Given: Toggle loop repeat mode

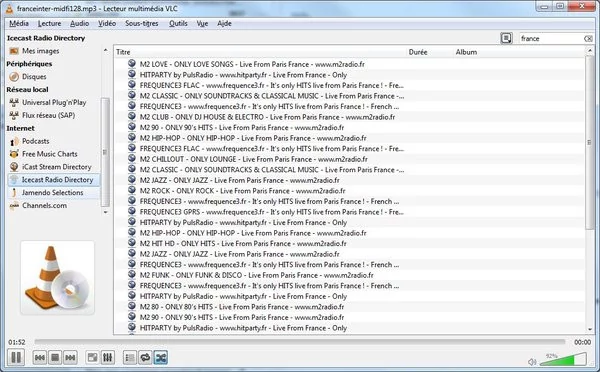Looking at the screenshot, I should 145,357.
